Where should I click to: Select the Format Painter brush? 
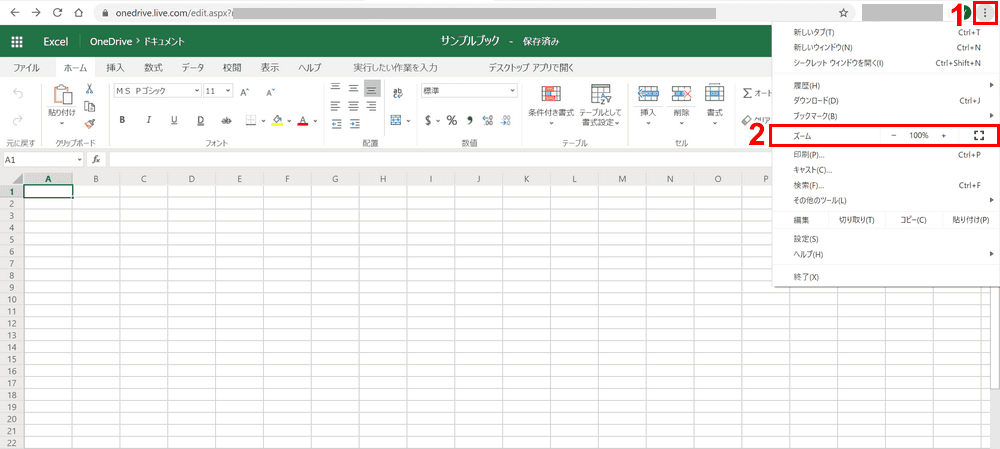tap(90, 123)
